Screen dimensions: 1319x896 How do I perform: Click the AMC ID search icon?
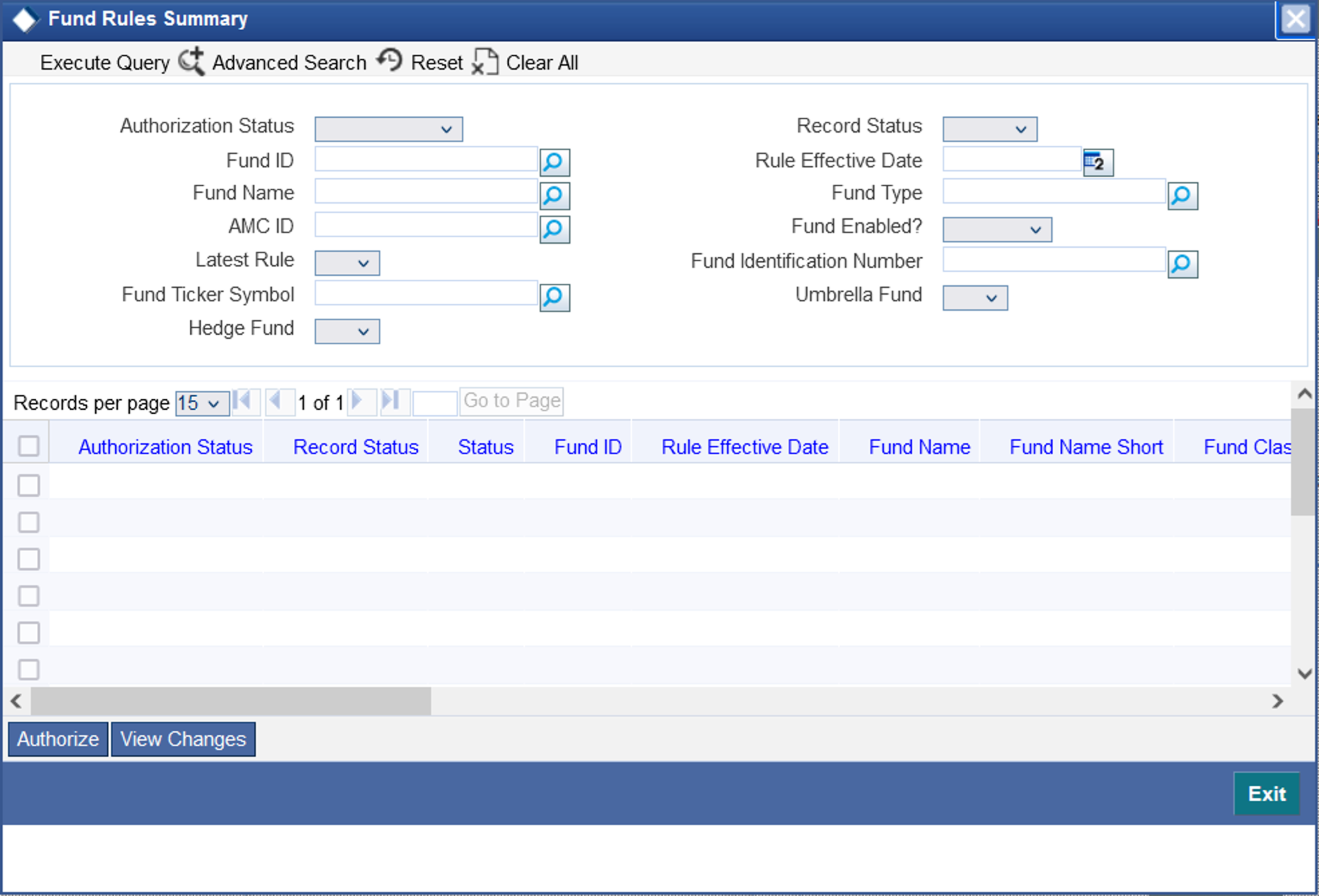(x=554, y=229)
